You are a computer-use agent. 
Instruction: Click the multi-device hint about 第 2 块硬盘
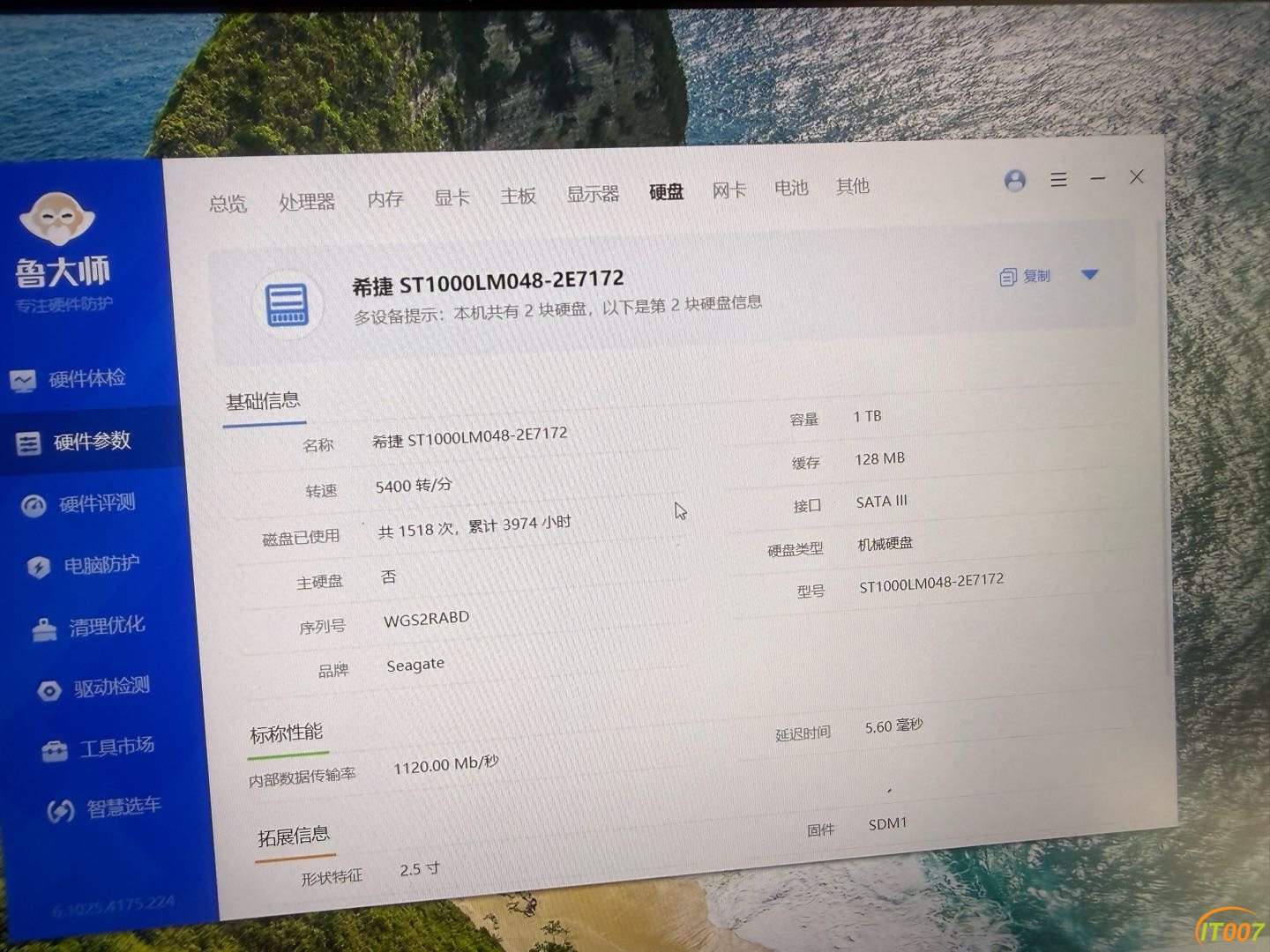(557, 309)
